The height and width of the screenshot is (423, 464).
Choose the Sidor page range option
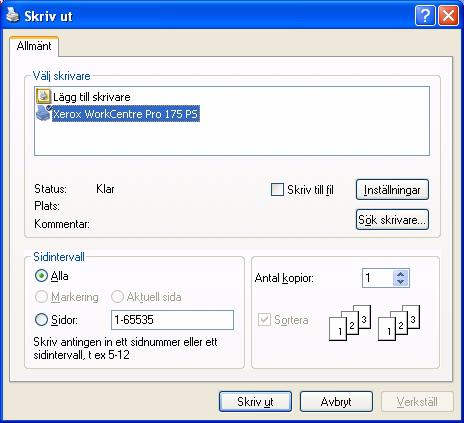coord(41,320)
